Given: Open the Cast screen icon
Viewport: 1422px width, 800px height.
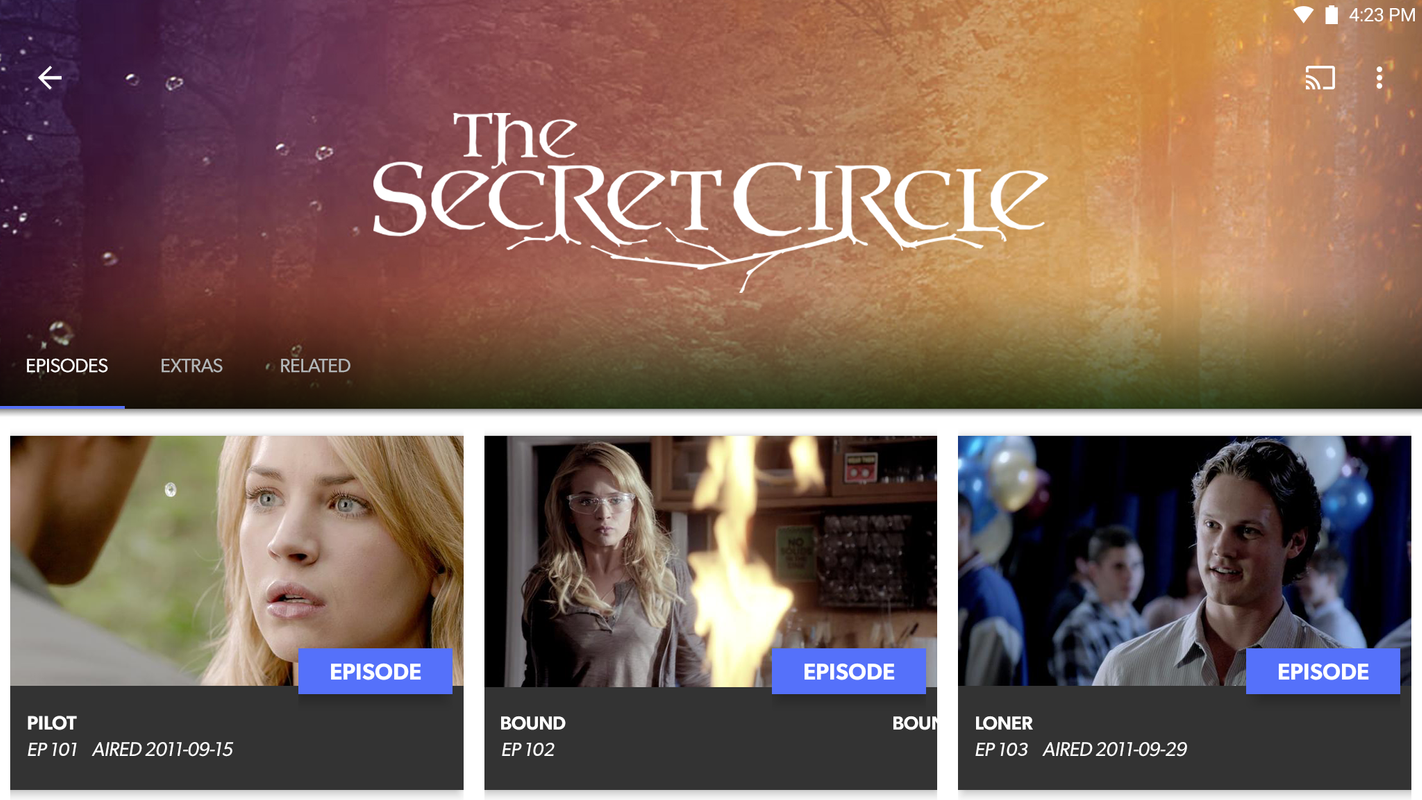Looking at the screenshot, I should click(x=1320, y=78).
